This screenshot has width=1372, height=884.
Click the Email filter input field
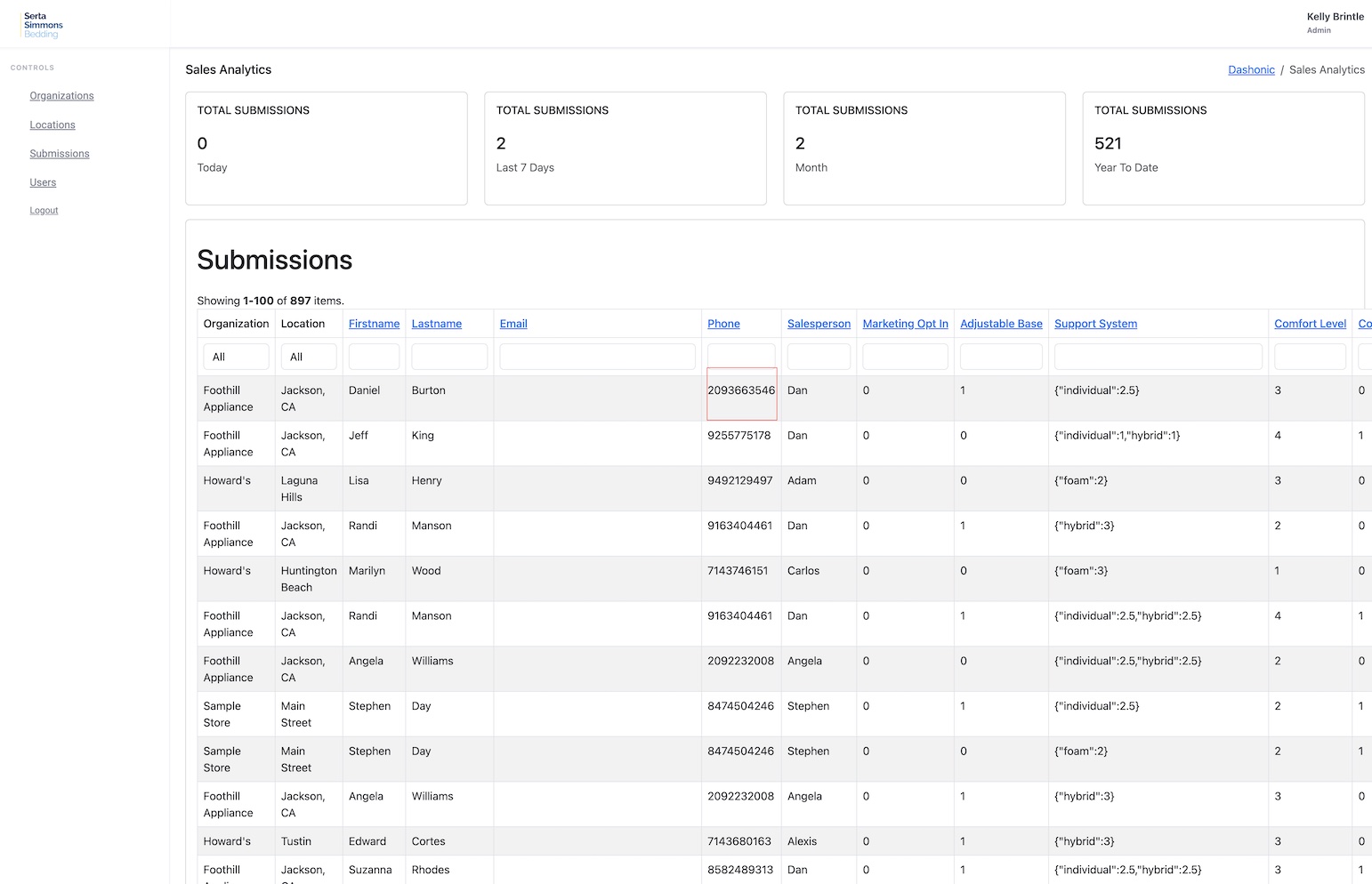click(x=597, y=357)
